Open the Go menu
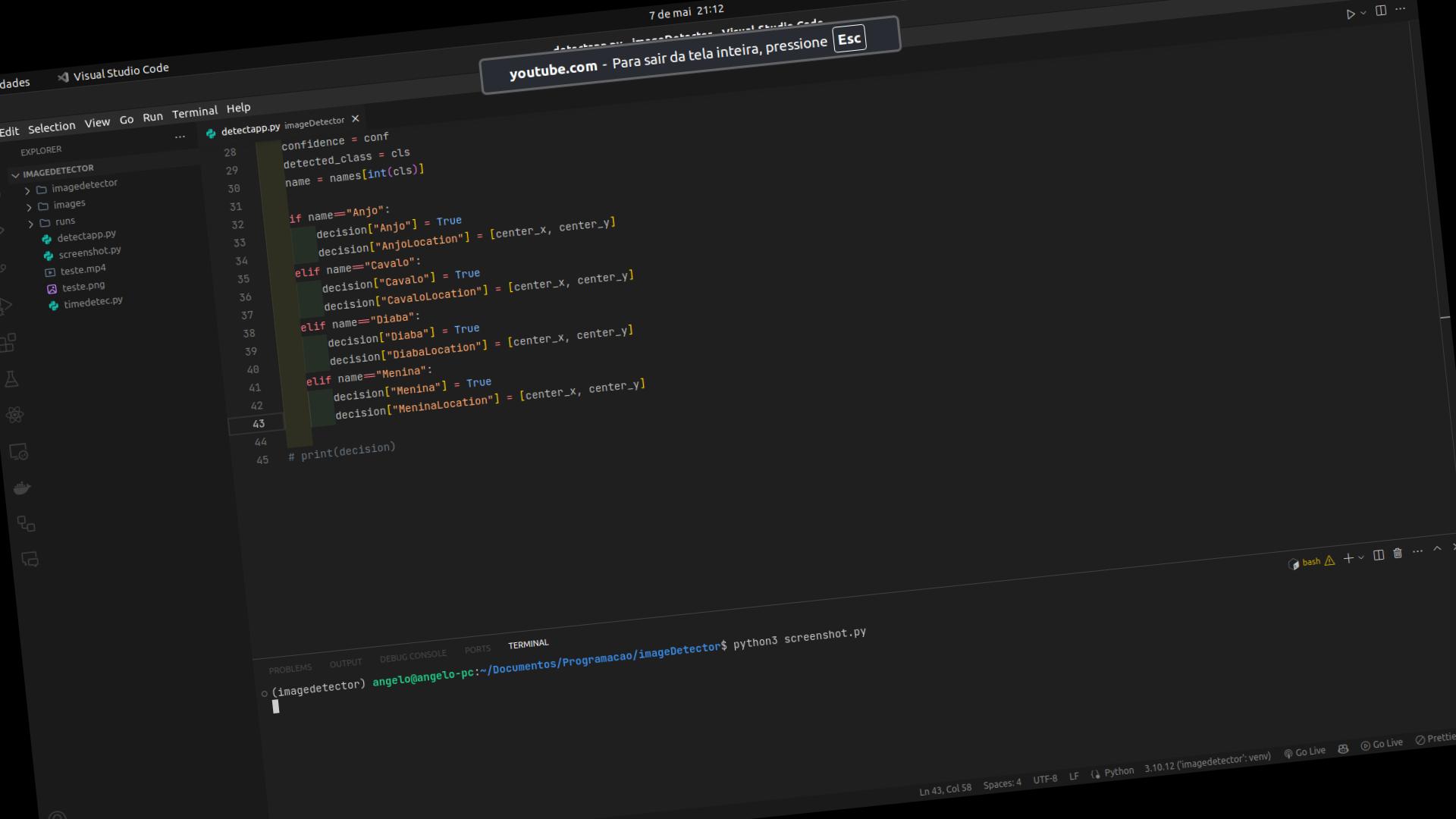This screenshot has width=1456, height=819. click(127, 120)
